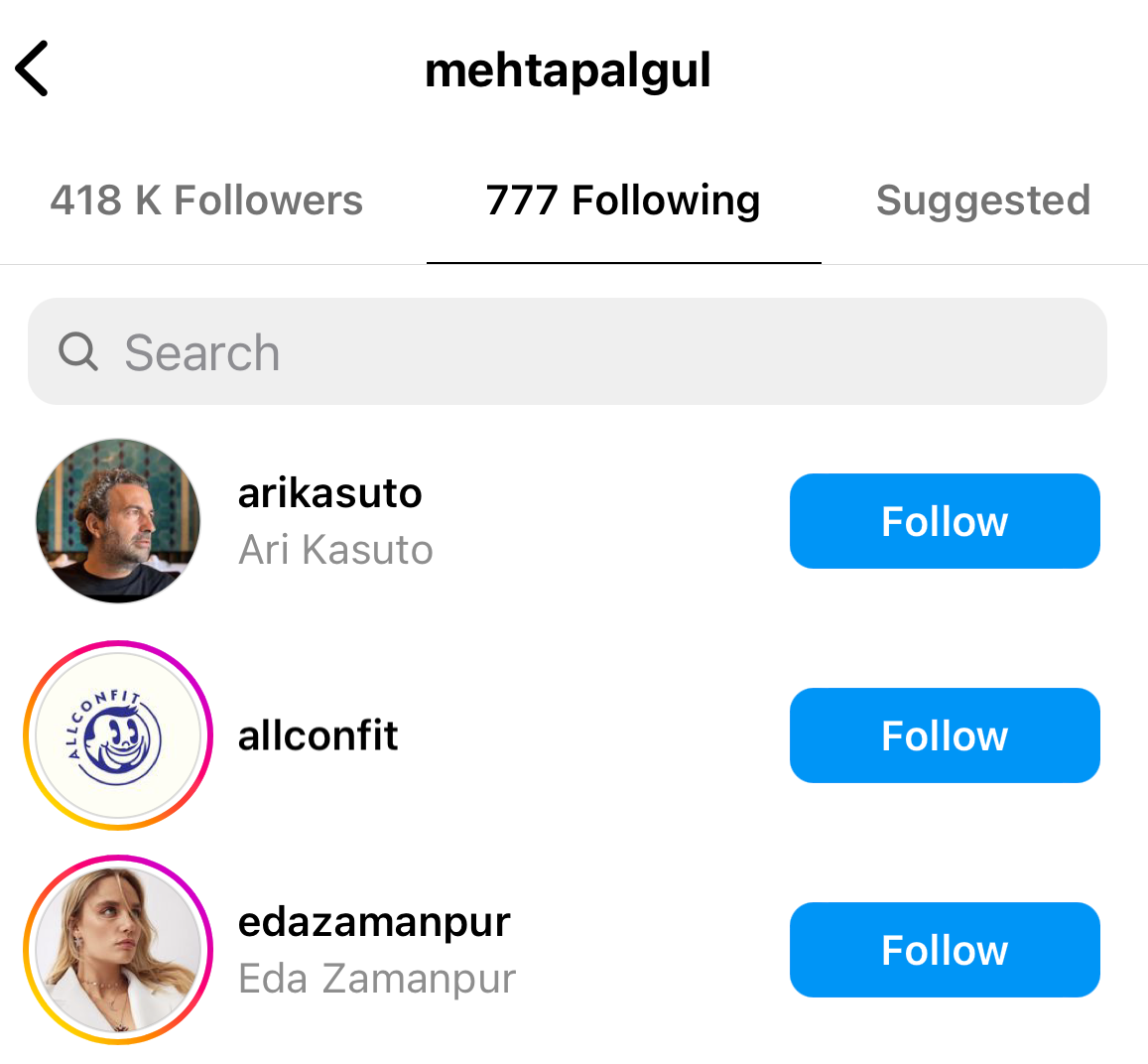View edazamanpur's story from her avatar
The image size is (1148, 1064).
pos(118,950)
